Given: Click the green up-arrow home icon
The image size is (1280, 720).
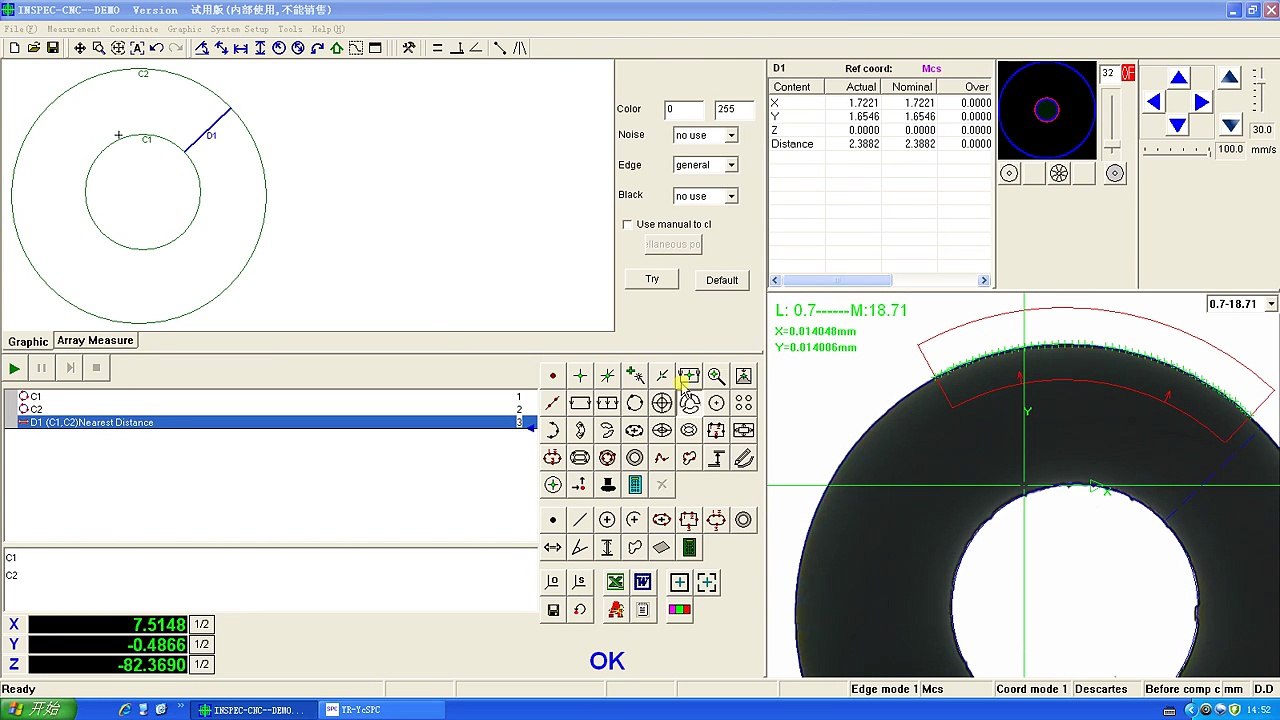Looking at the screenshot, I should click(337, 48).
